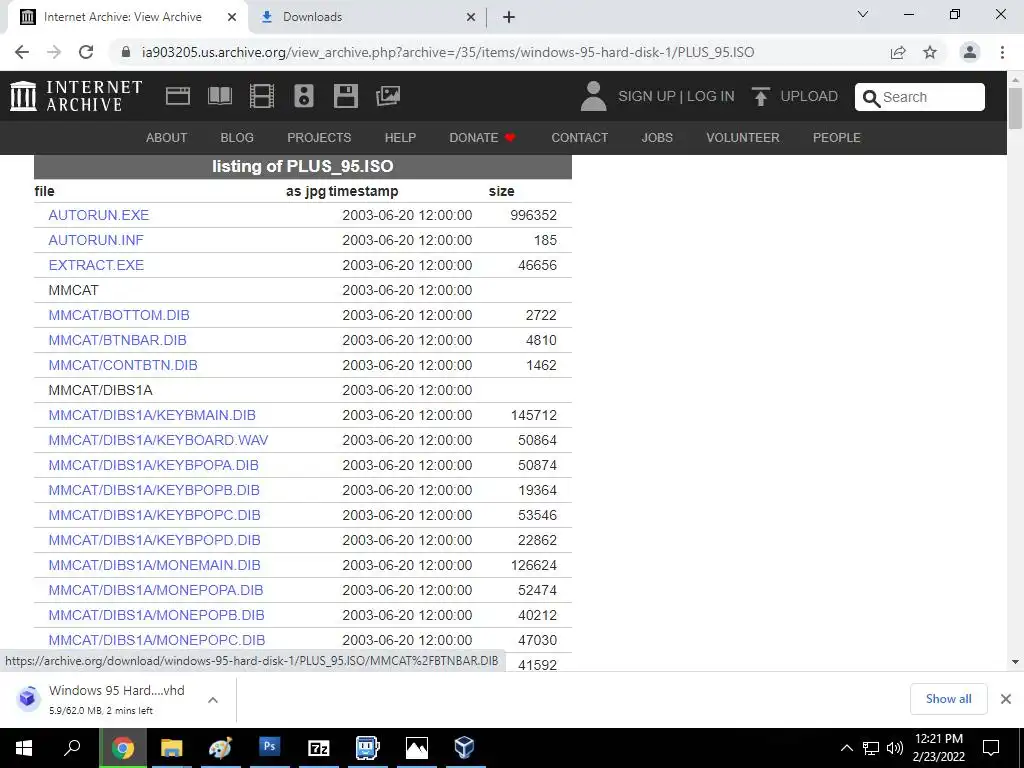Open PEOPLE in the navigation menu
1024x768 pixels.
(x=837, y=138)
